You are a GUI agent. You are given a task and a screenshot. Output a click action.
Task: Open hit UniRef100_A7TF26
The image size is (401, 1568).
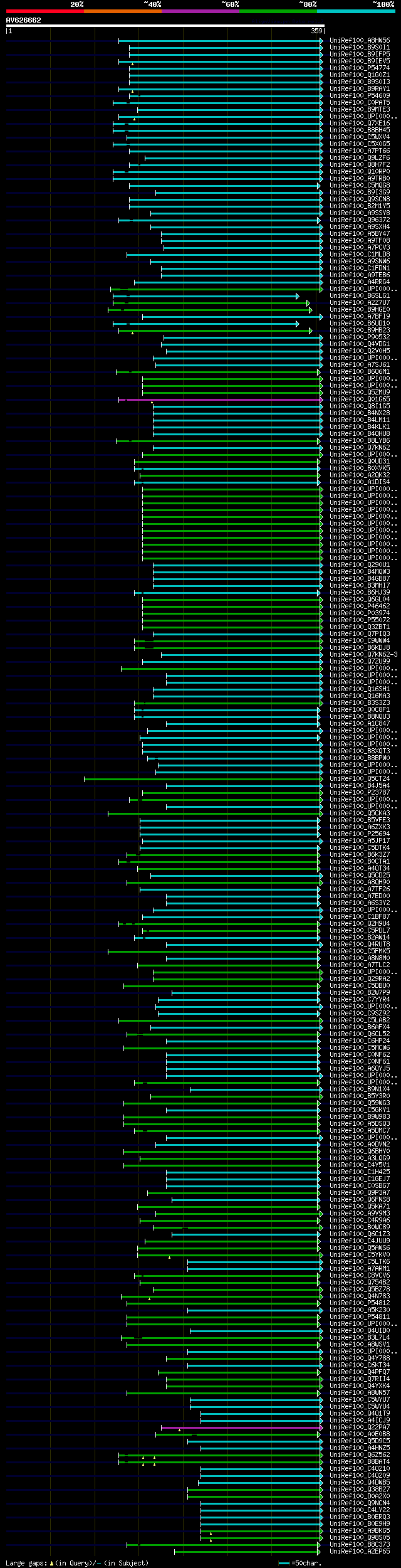[x=360, y=889]
